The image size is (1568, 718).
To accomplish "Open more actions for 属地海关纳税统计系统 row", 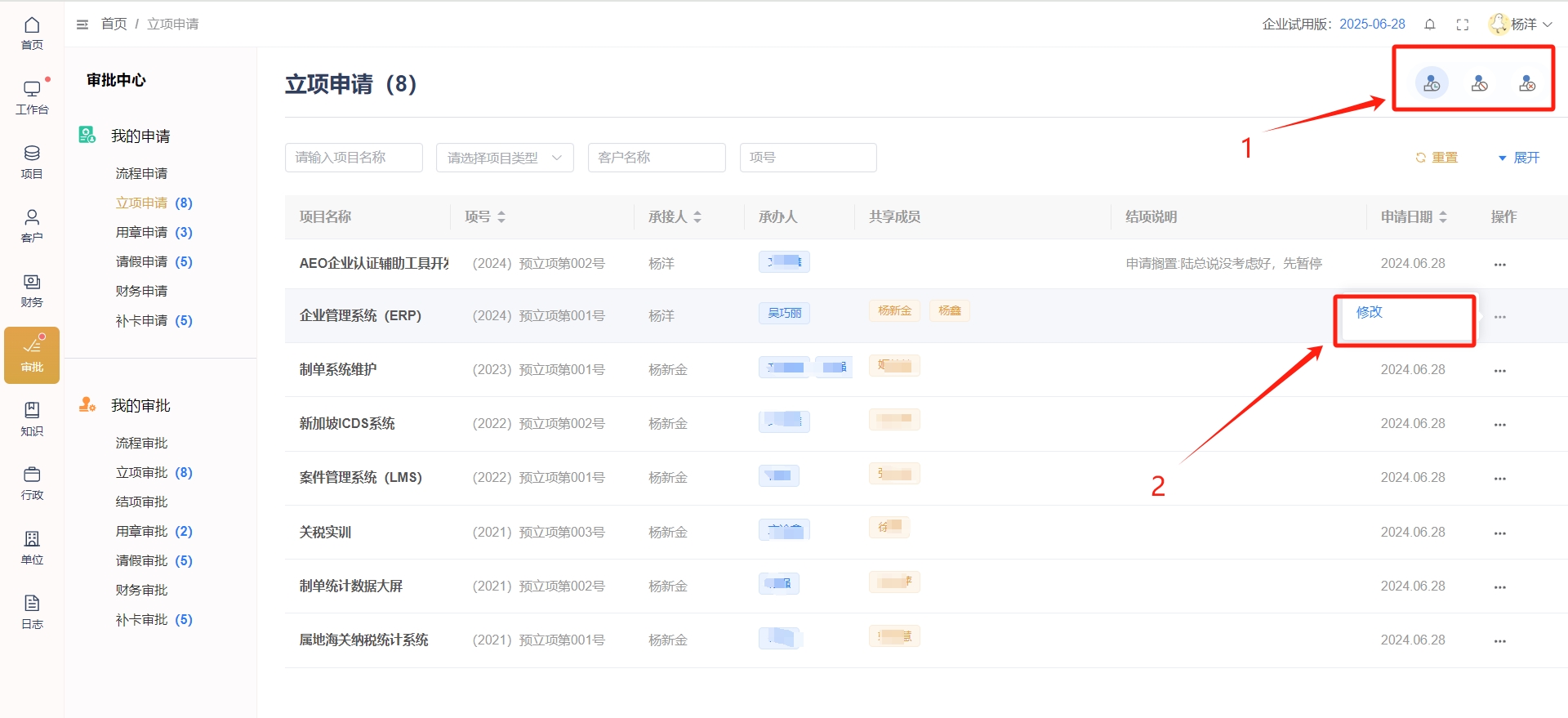I will coord(1500,640).
